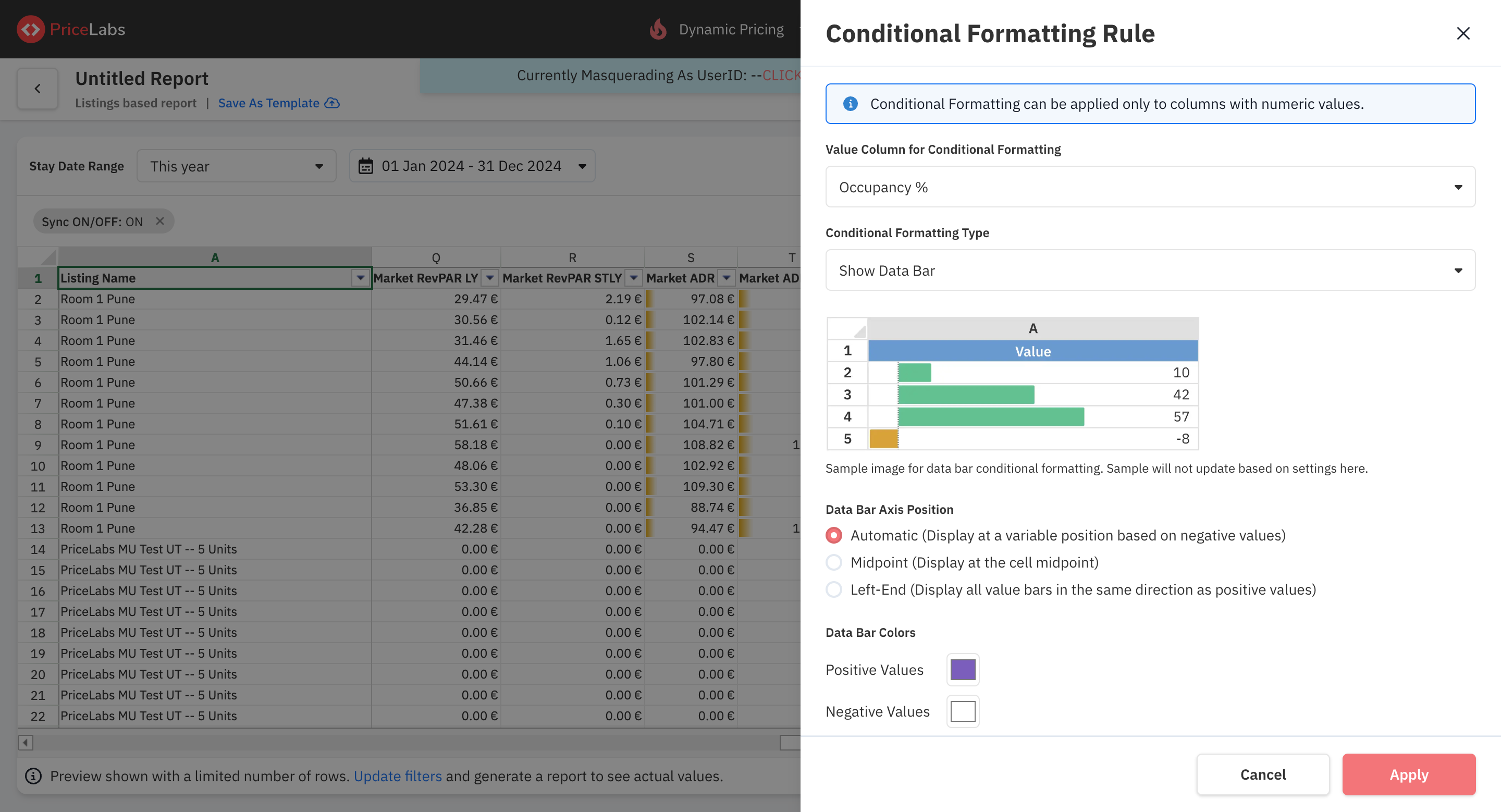Expand the Conditional Formatting Type dropdown
The height and width of the screenshot is (812, 1501).
click(1150, 270)
